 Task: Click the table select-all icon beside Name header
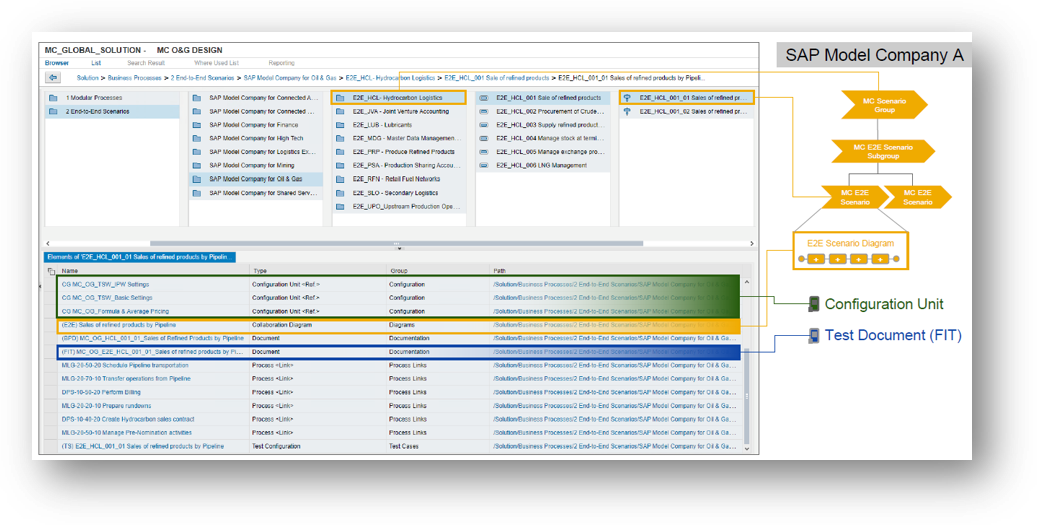coord(52,271)
